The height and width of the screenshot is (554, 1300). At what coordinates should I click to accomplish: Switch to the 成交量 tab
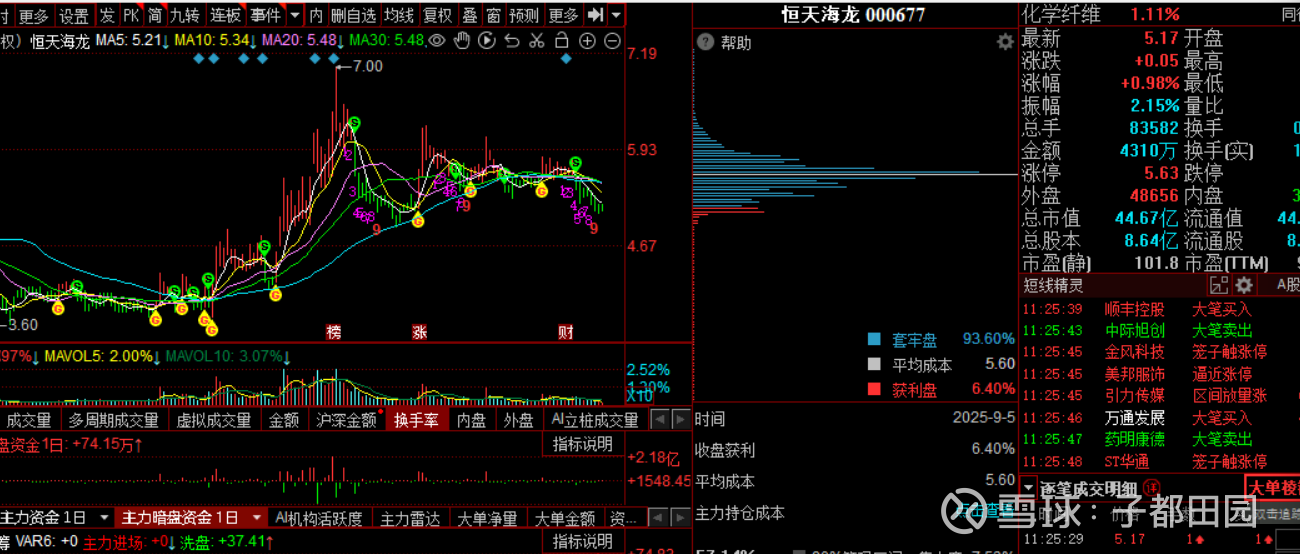tap(28, 420)
